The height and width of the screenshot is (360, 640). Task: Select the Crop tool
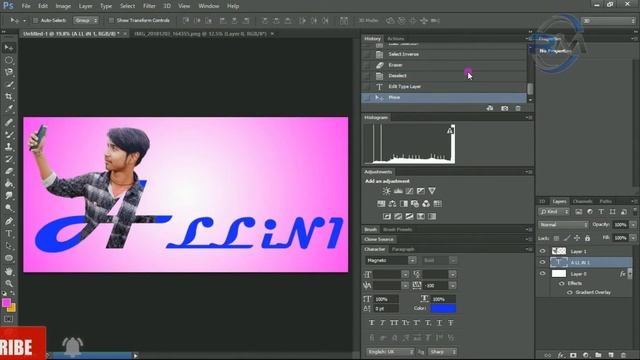click(9, 97)
